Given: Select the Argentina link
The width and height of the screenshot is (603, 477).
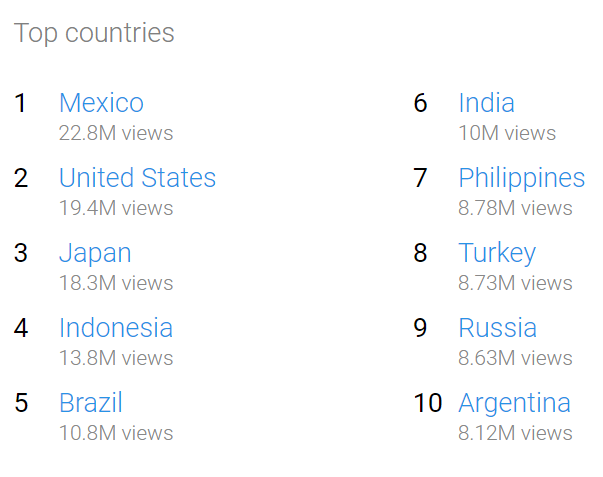Looking at the screenshot, I should point(515,404).
